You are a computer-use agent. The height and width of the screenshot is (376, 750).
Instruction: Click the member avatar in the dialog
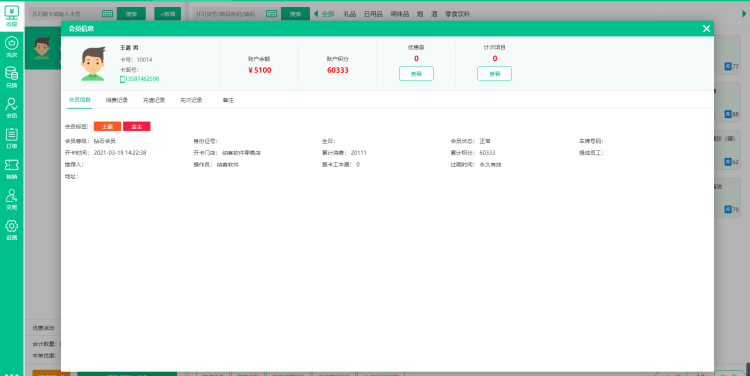[93, 64]
